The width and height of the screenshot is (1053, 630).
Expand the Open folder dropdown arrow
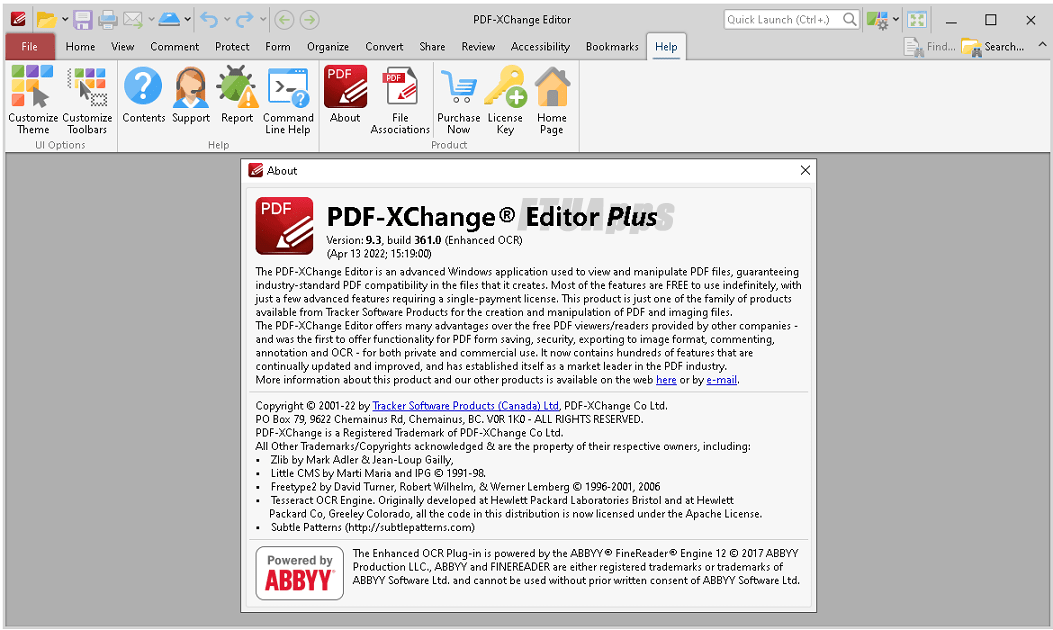click(x=65, y=20)
